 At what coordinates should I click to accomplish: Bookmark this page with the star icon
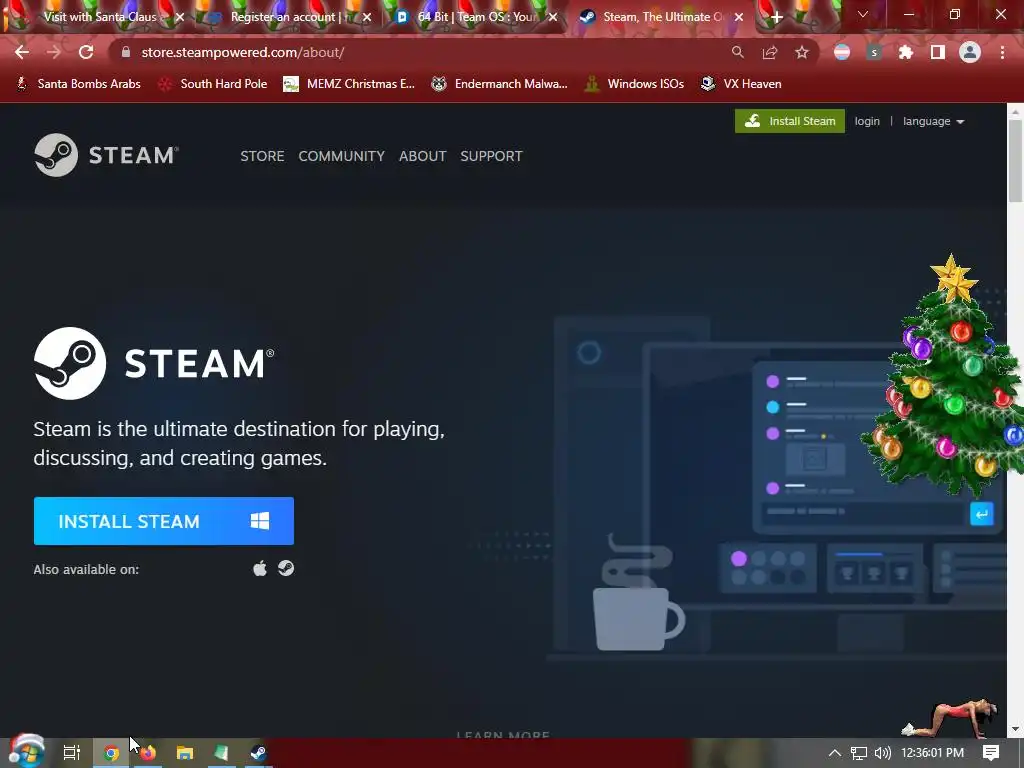[802, 52]
